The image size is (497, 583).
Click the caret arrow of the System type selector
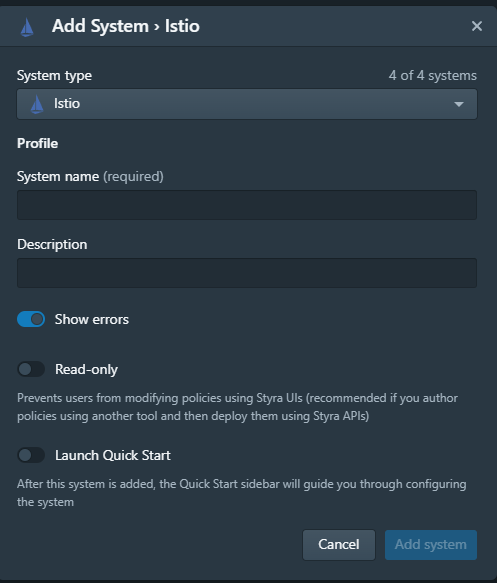(459, 104)
